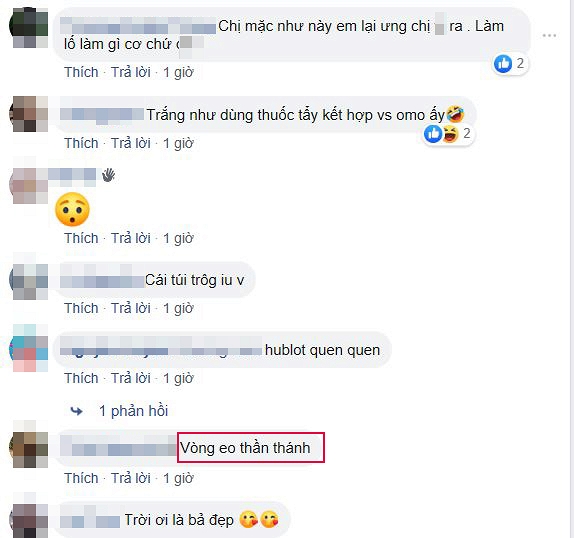Click the surprised face emoji sticker

click(72, 209)
